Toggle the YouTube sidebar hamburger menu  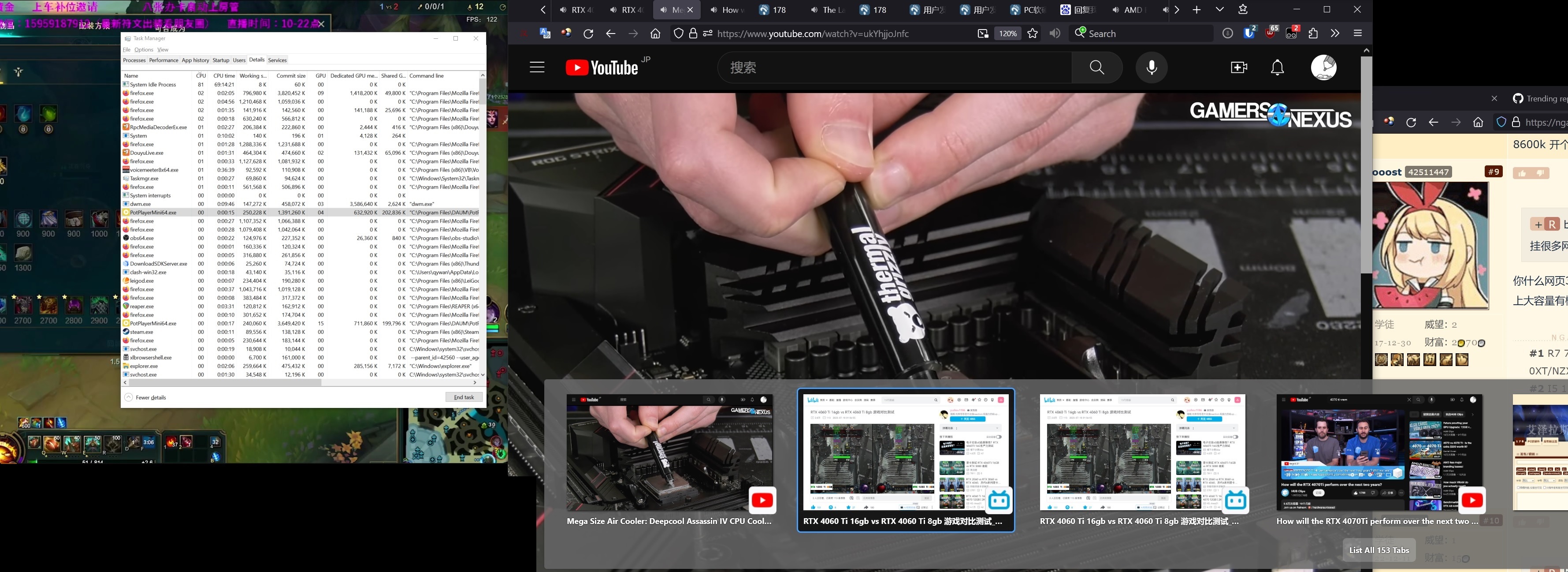pos(536,67)
